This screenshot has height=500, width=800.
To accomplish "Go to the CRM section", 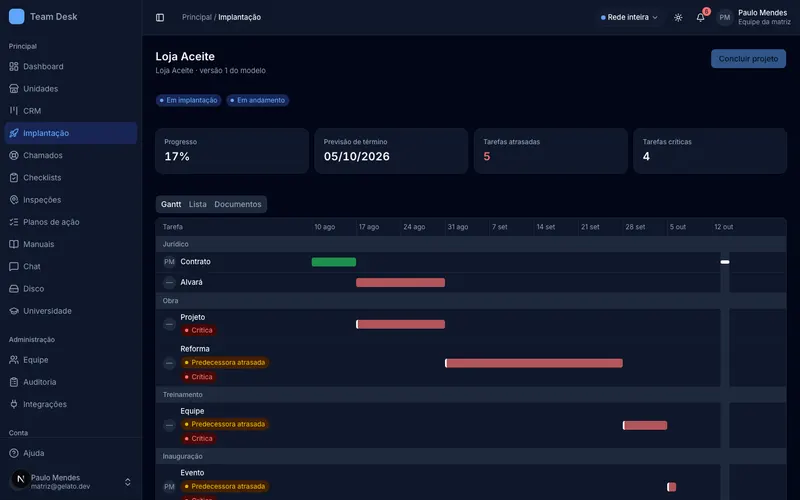I will (70, 111).
